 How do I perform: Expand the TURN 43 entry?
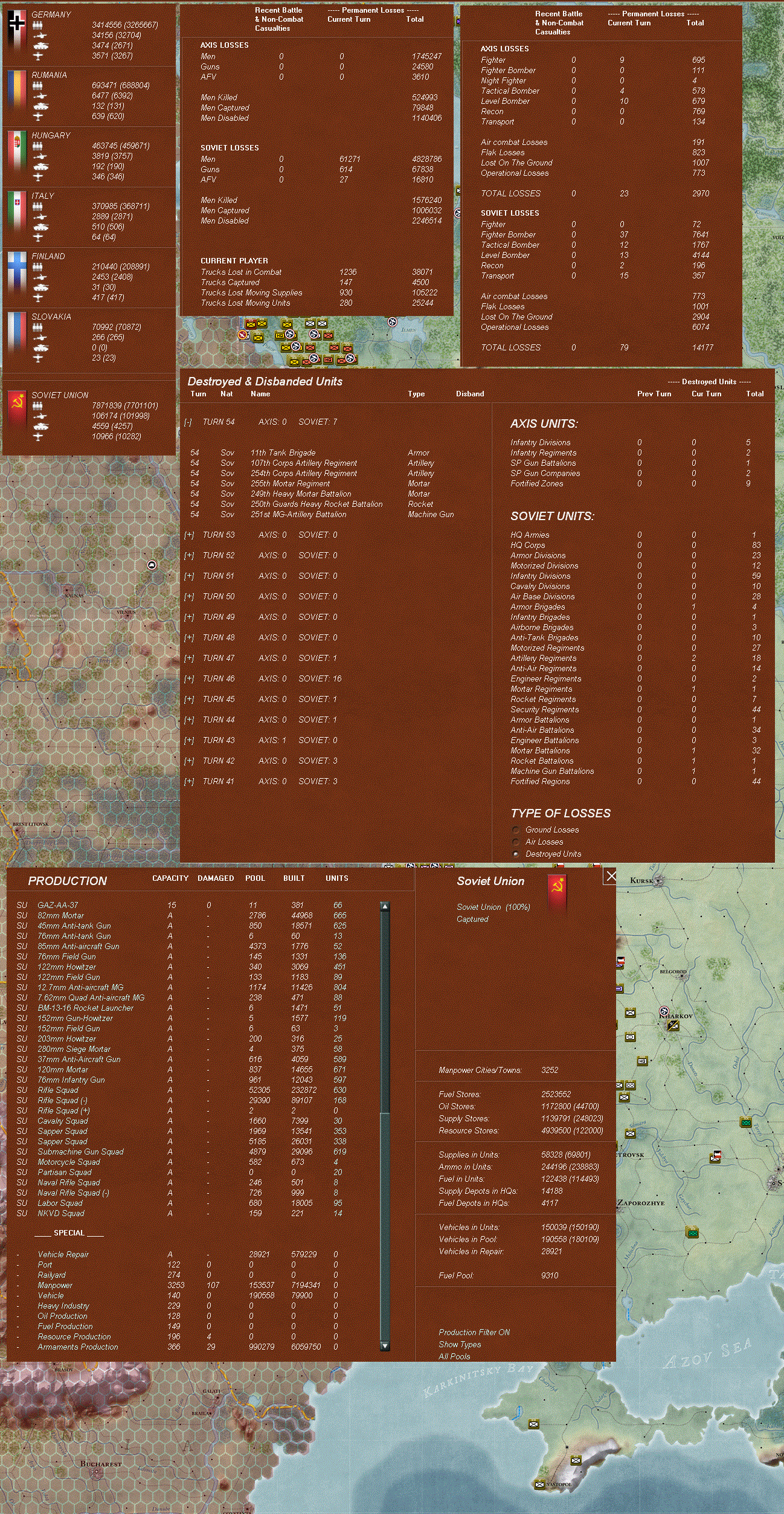tap(189, 741)
